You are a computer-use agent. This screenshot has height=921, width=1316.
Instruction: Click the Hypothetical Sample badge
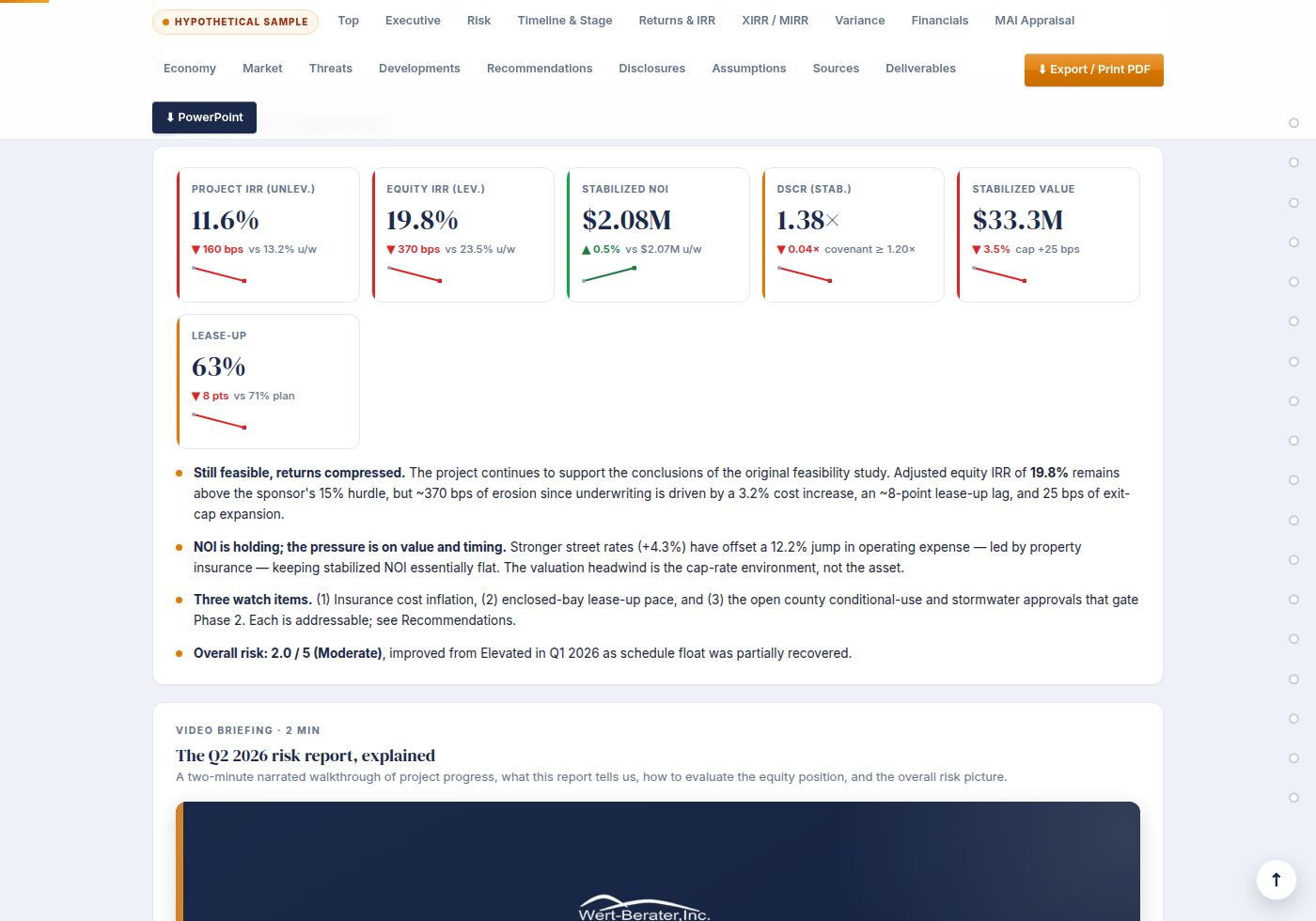coord(235,22)
